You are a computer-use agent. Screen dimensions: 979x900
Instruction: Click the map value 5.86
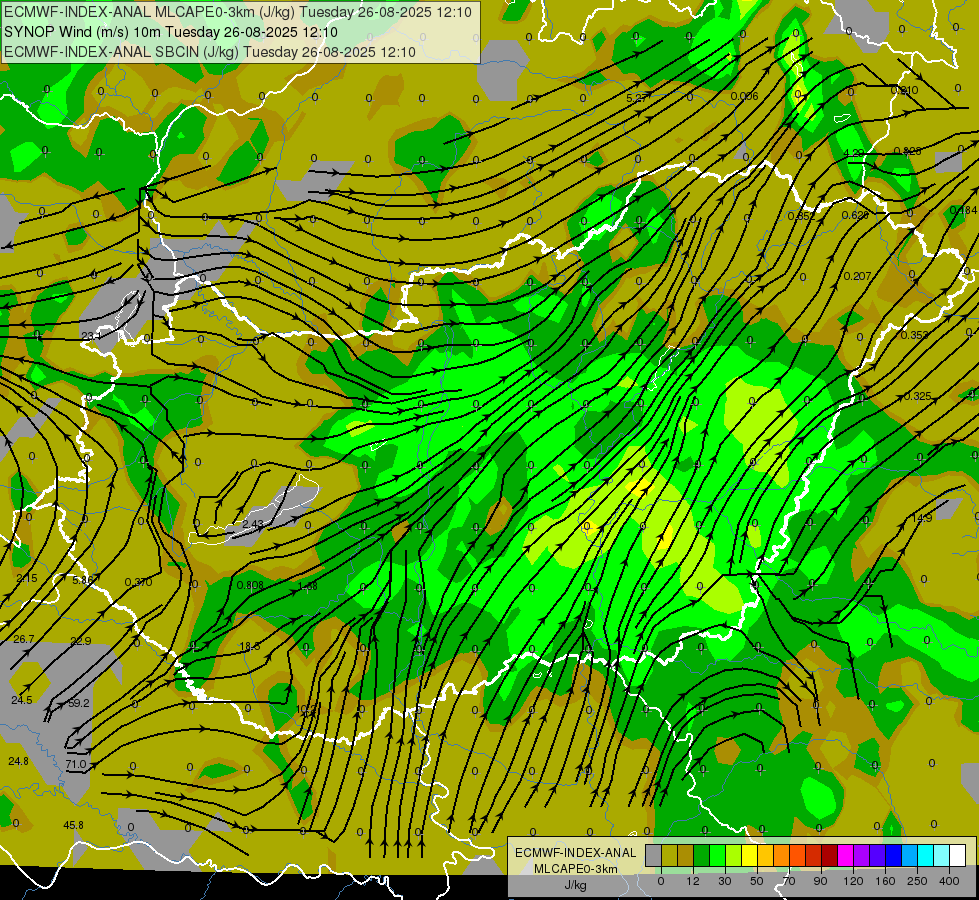(x=82, y=580)
